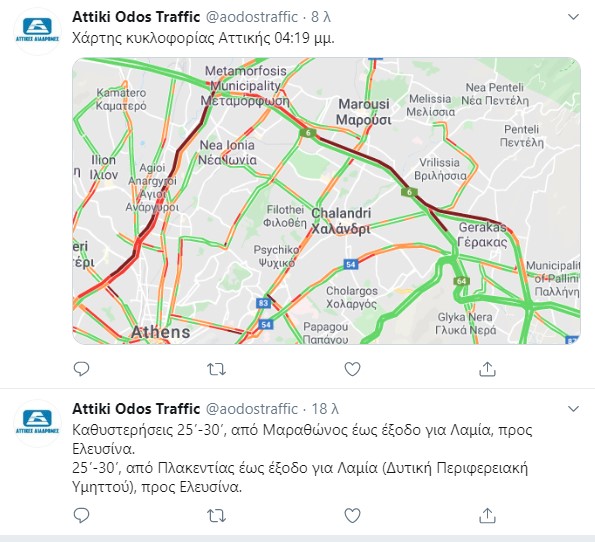Open the first tweet's 8 λ timestamp
Image resolution: width=595 pixels, height=542 pixels.
[x=321, y=17]
